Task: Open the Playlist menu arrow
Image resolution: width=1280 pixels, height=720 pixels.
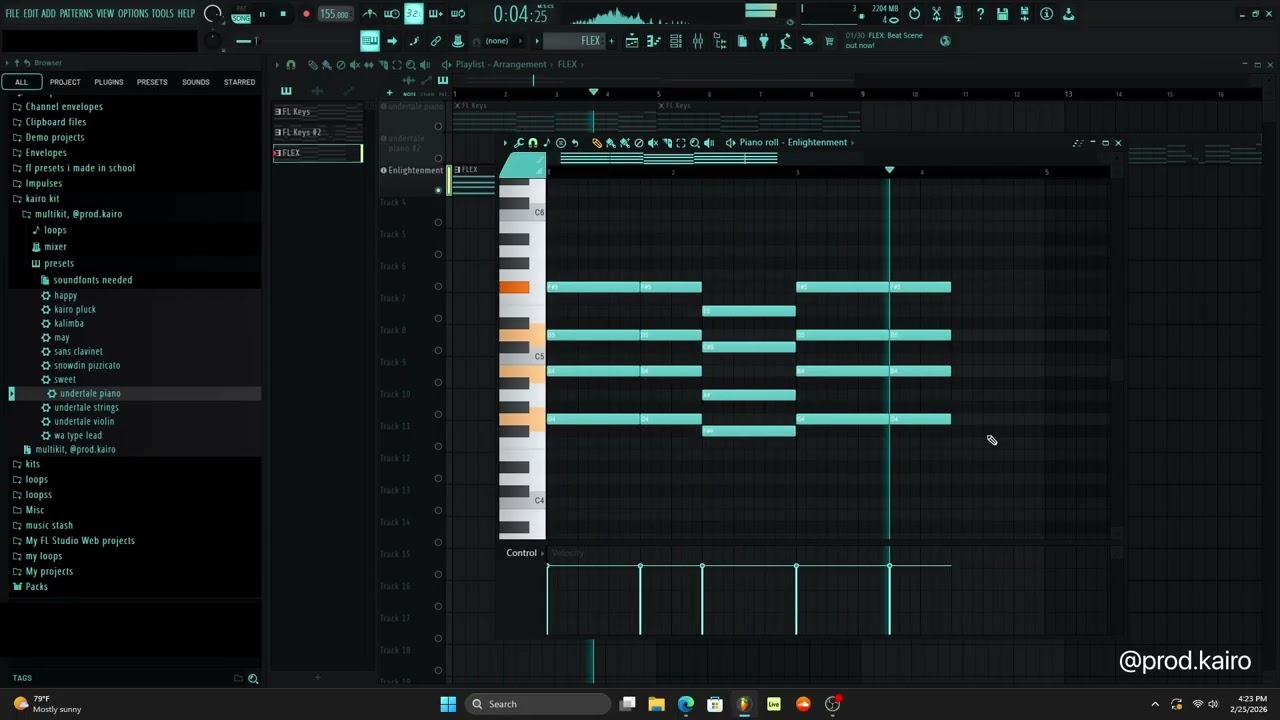Action: point(277,65)
